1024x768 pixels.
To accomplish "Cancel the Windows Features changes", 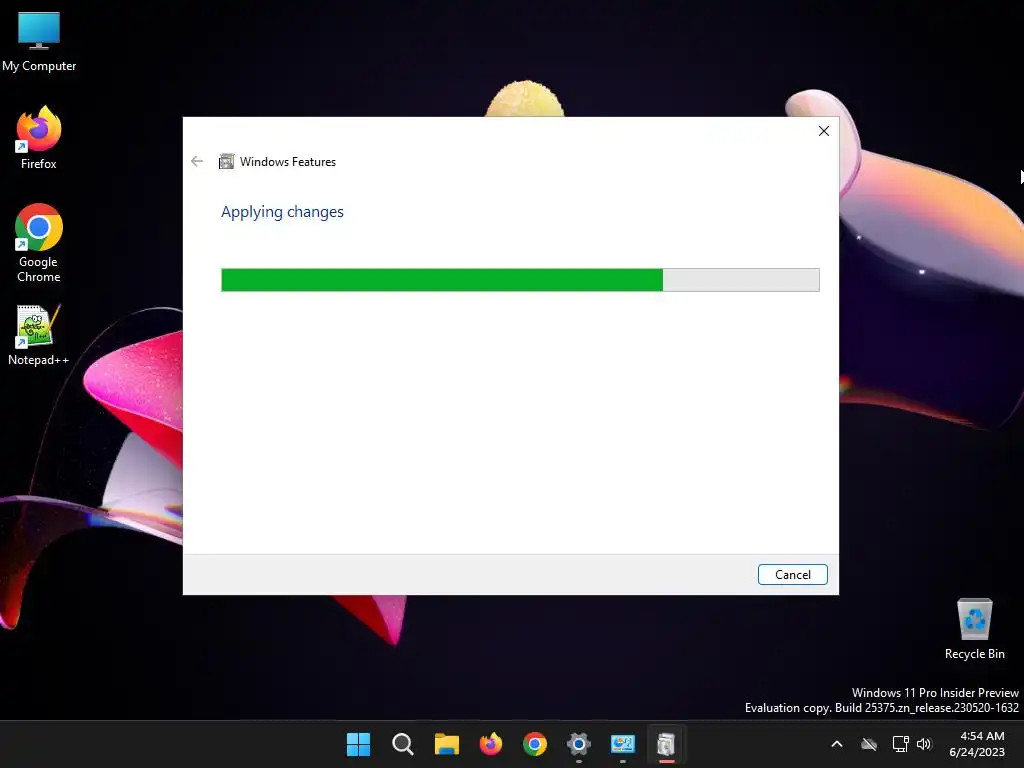I will 792,575.
